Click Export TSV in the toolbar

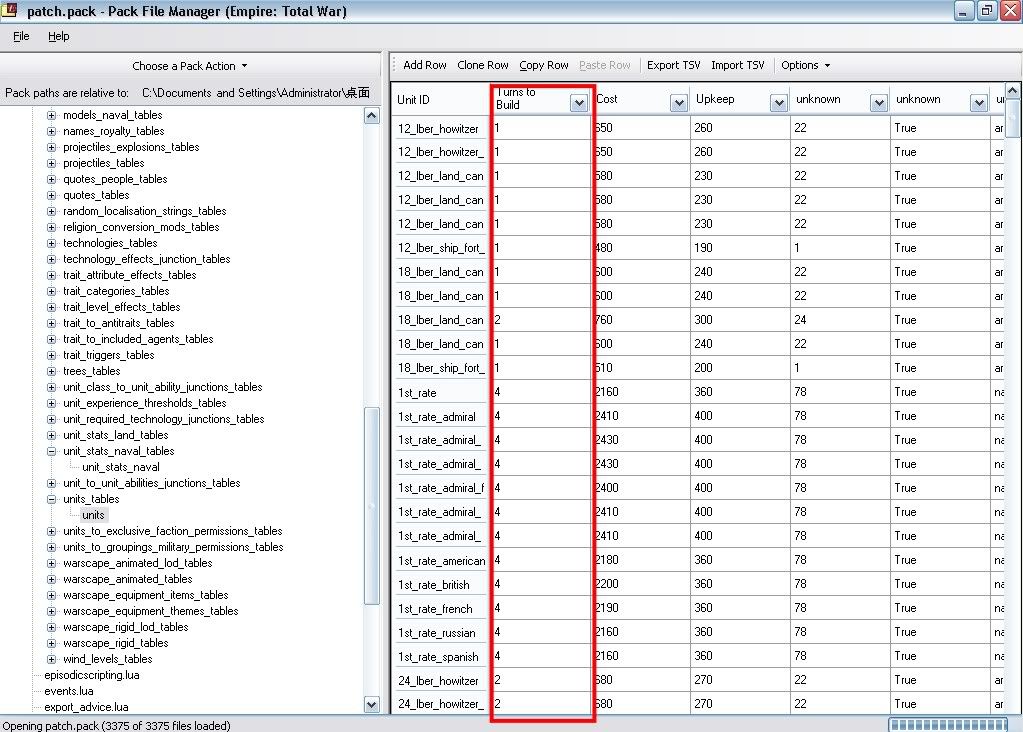click(673, 65)
